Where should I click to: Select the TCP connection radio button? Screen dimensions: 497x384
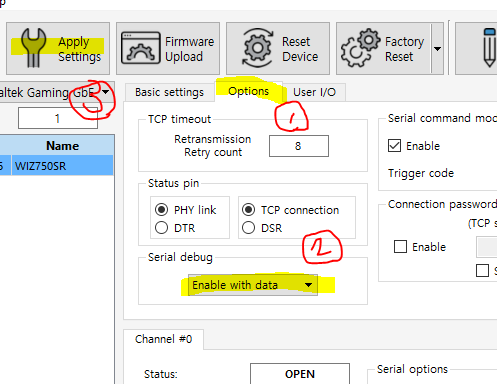coord(248,210)
